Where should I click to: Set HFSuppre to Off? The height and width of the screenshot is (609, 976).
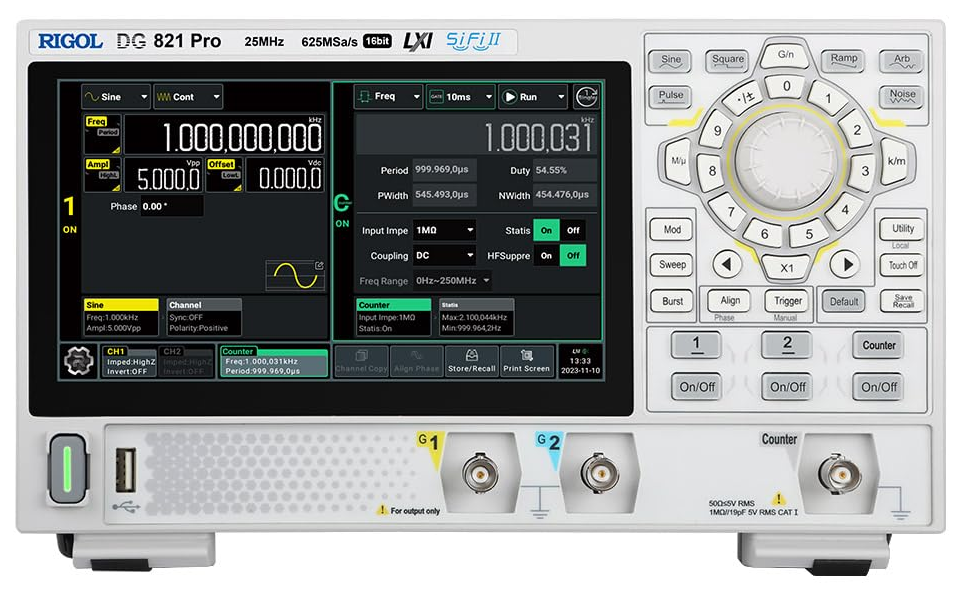click(x=573, y=256)
